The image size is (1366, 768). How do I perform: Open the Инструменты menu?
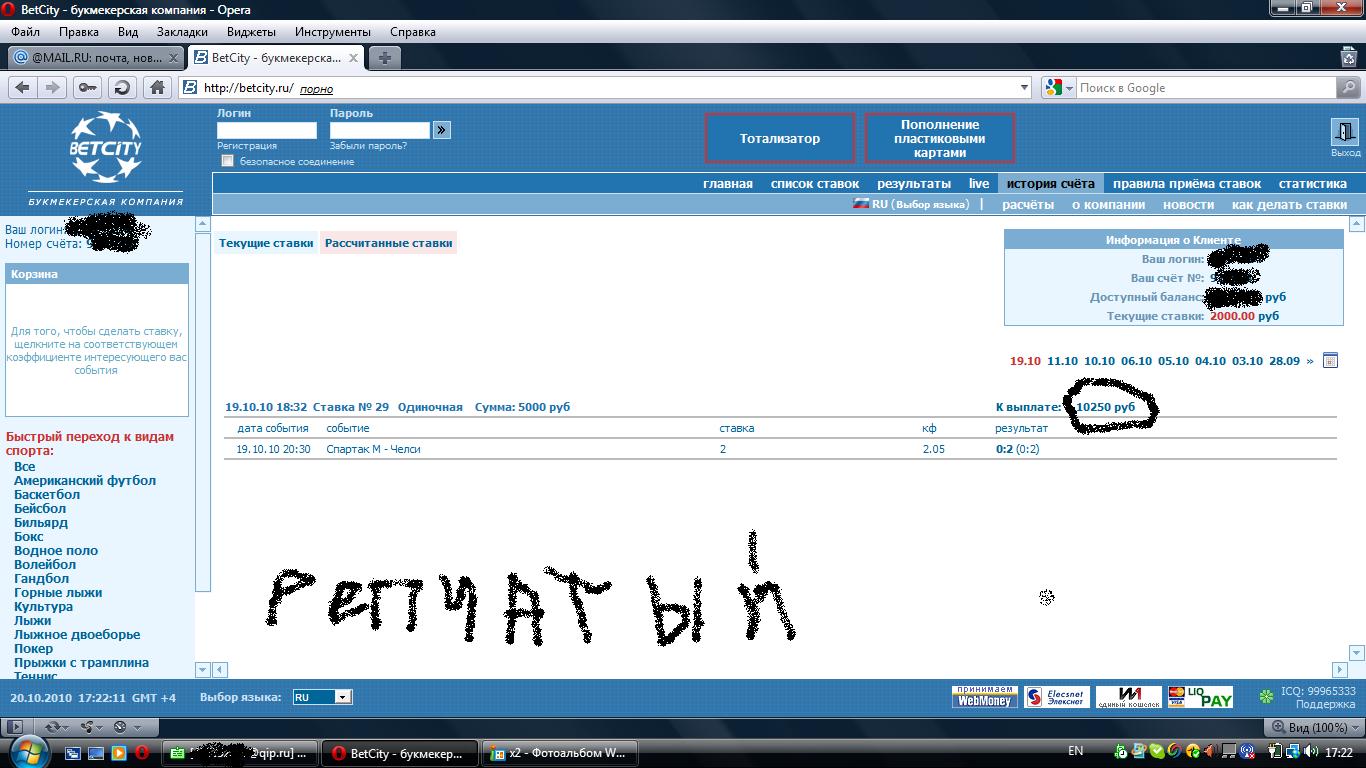pos(334,32)
